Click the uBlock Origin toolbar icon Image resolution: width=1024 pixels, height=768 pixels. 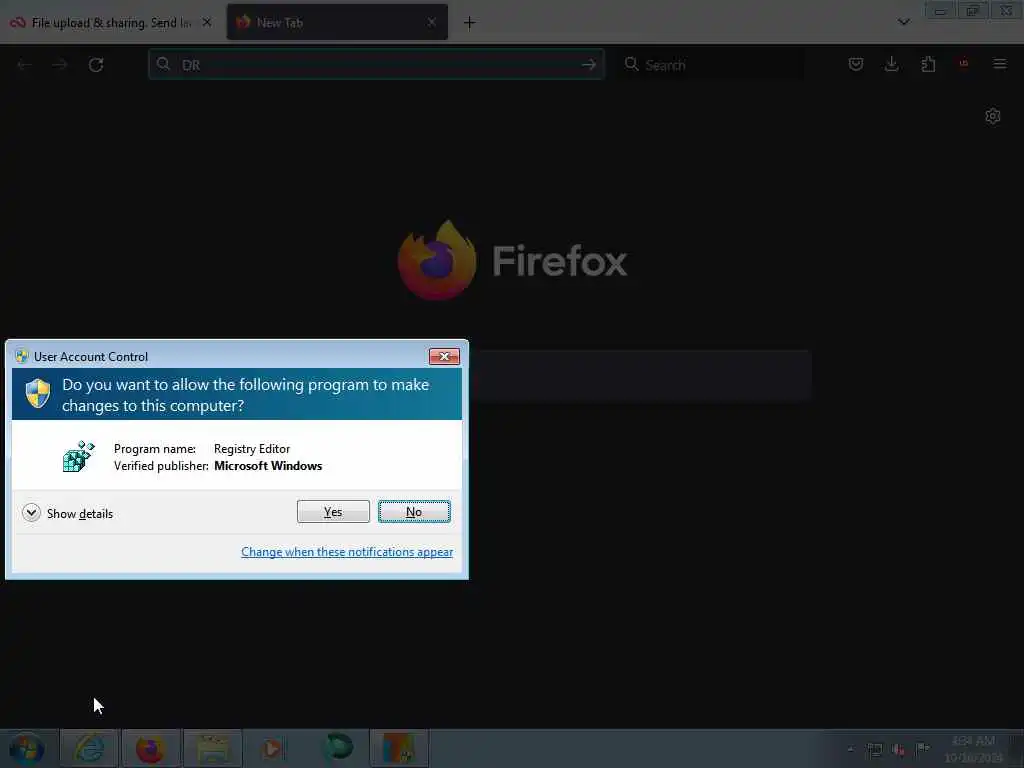click(x=964, y=64)
